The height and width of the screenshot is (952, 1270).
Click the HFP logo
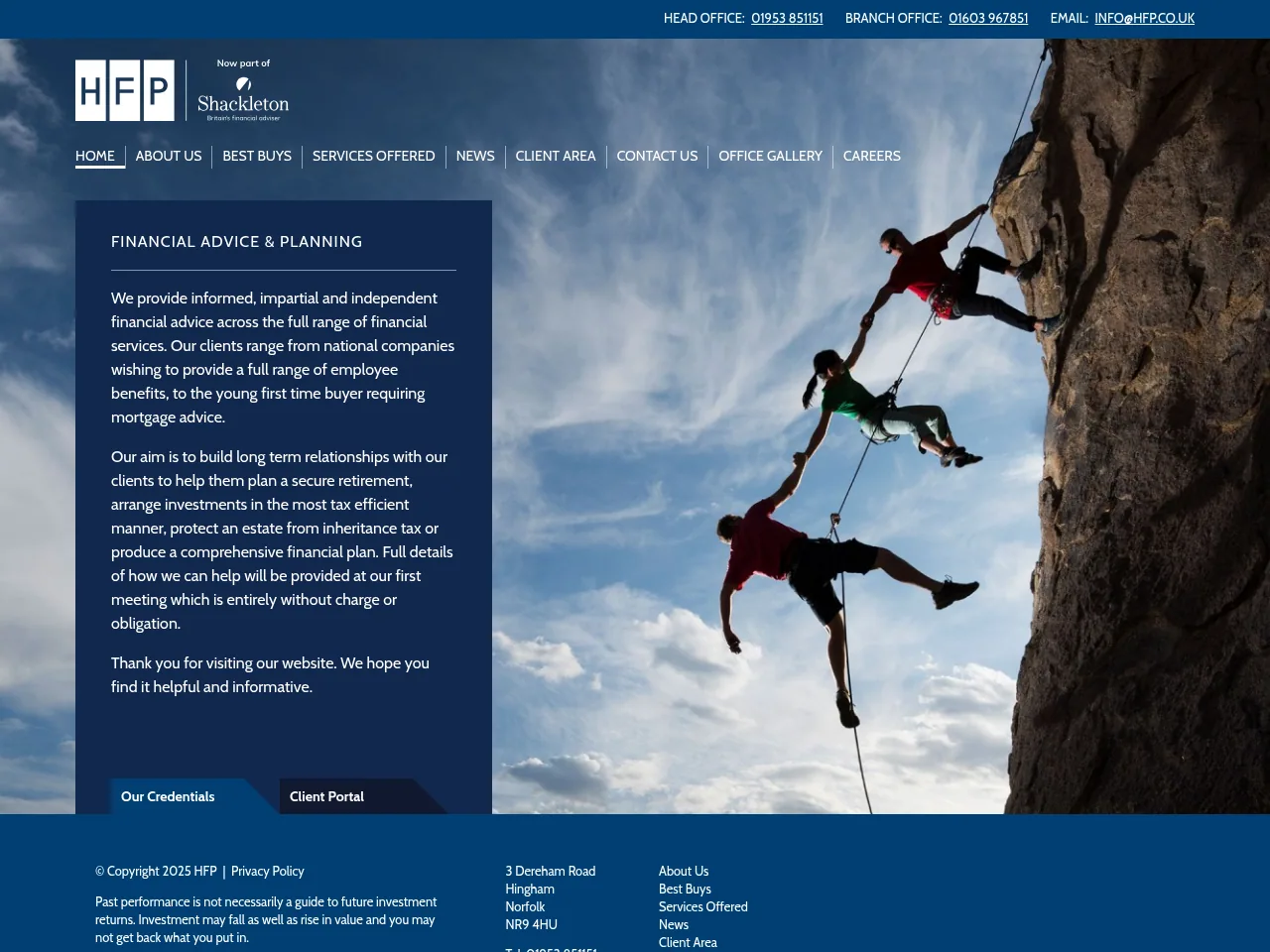pos(124,90)
